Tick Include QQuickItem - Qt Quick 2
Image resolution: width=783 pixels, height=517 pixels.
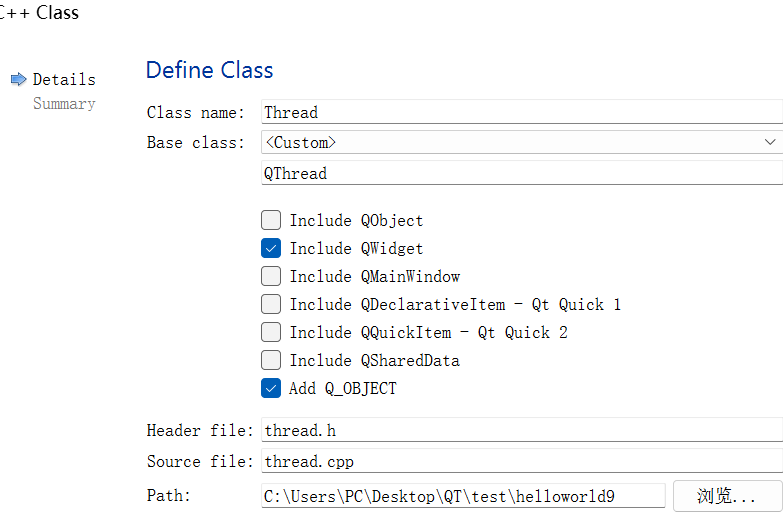coord(271,332)
